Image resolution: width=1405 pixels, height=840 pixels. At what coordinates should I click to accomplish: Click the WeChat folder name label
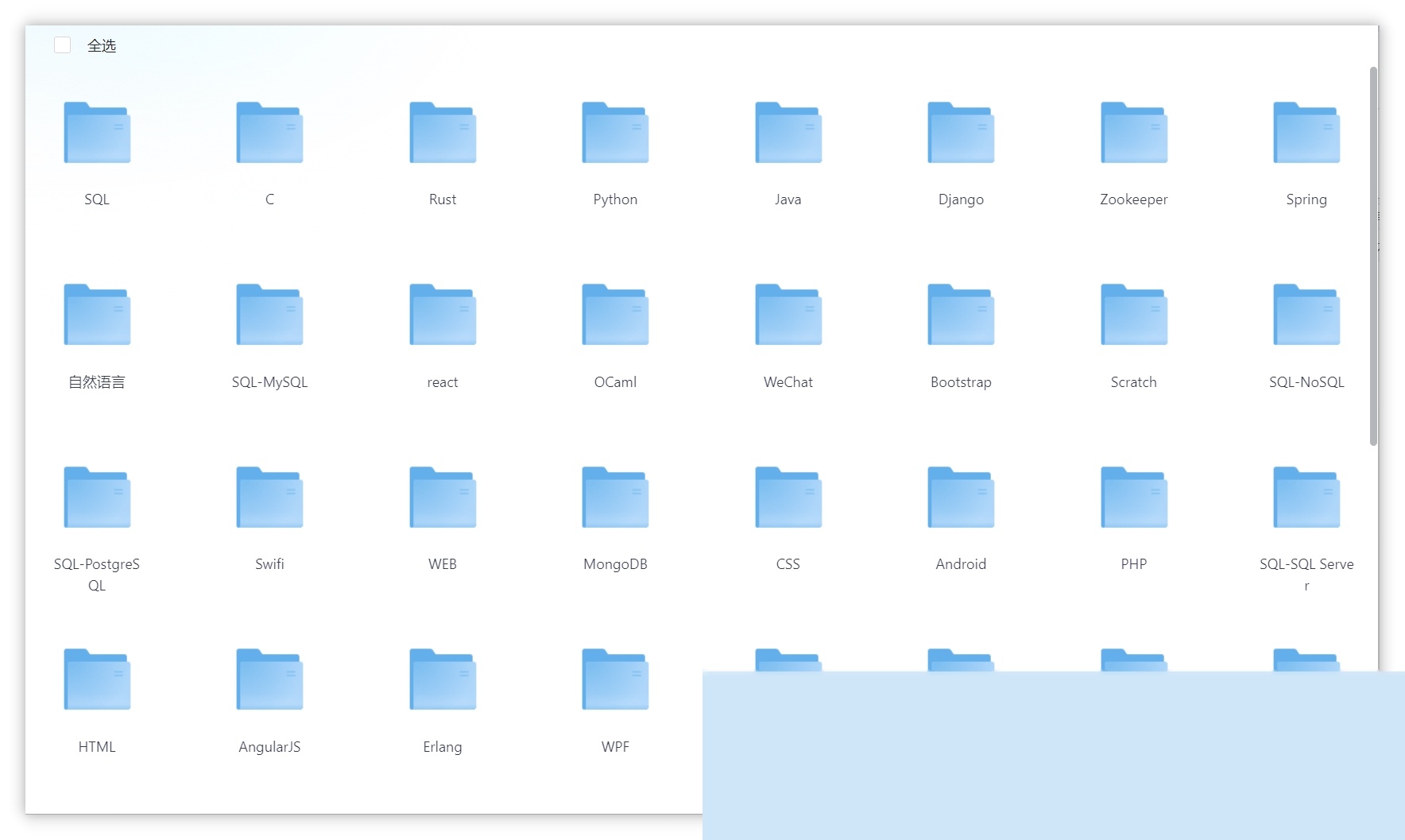(788, 382)
